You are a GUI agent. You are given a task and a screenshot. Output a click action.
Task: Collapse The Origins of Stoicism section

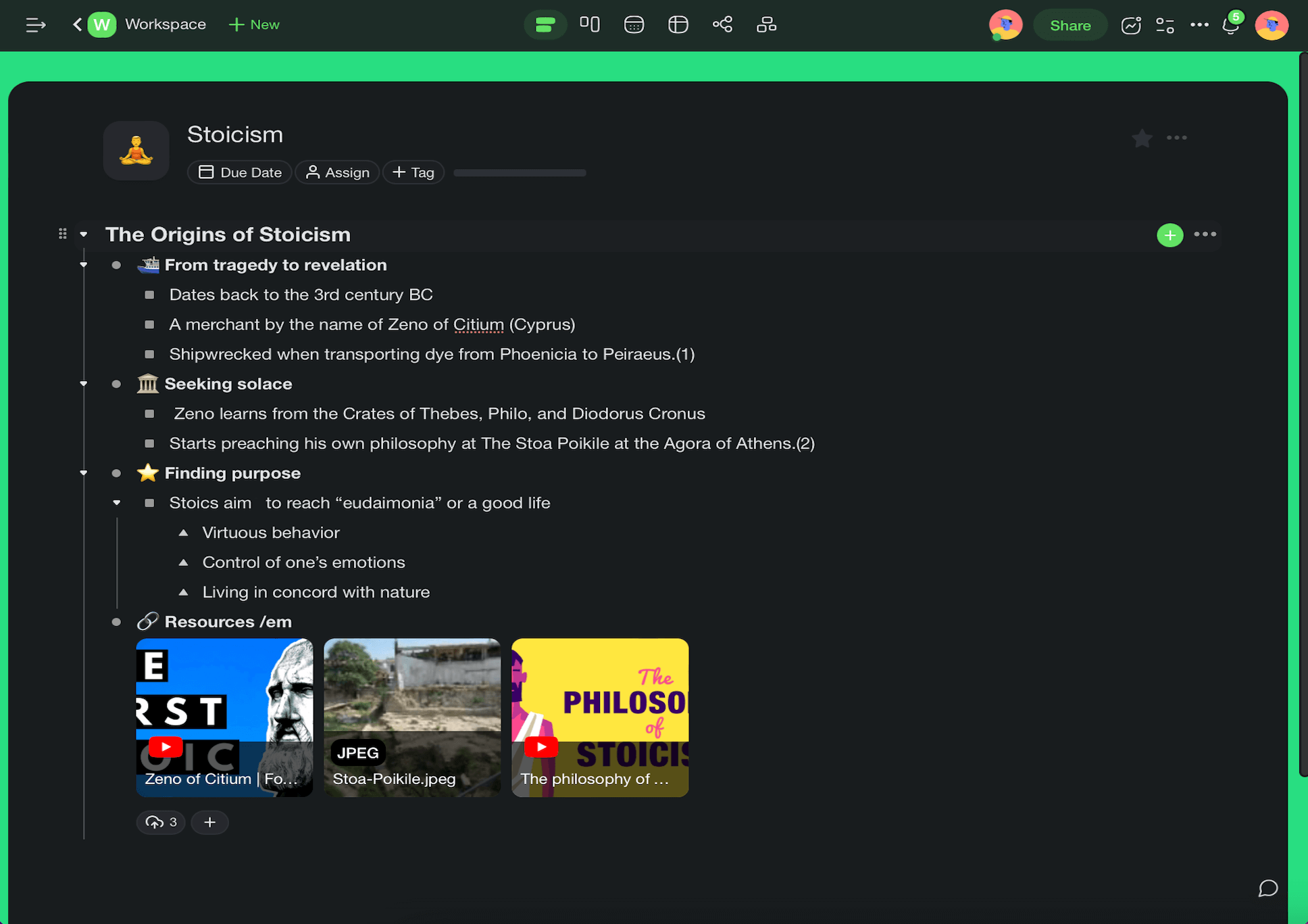click(x=84, y=234)
